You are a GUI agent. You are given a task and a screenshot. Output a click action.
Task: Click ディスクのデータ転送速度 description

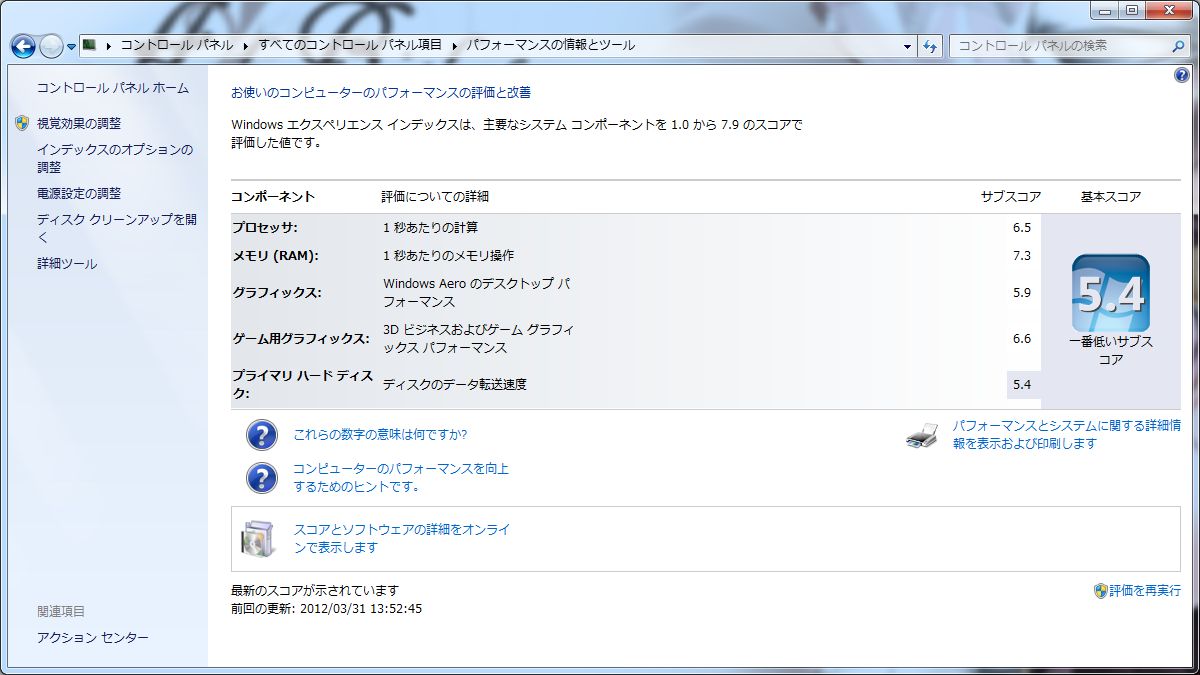pyautogui.click(x=455, y=384)
